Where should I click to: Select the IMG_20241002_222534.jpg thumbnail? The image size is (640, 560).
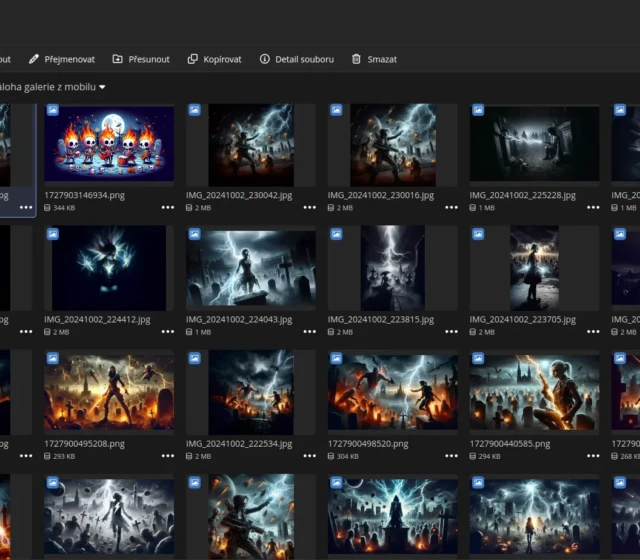(x=251, y=392)
